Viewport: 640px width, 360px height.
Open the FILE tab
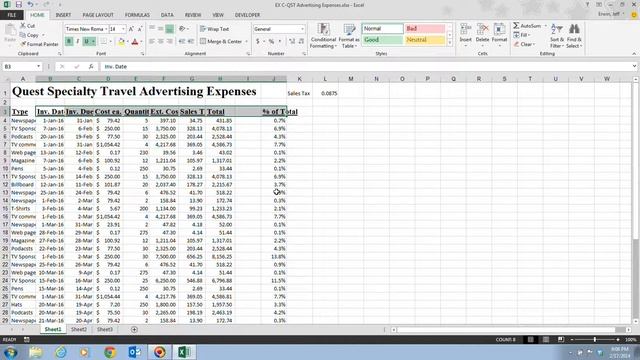coord(12,15)
